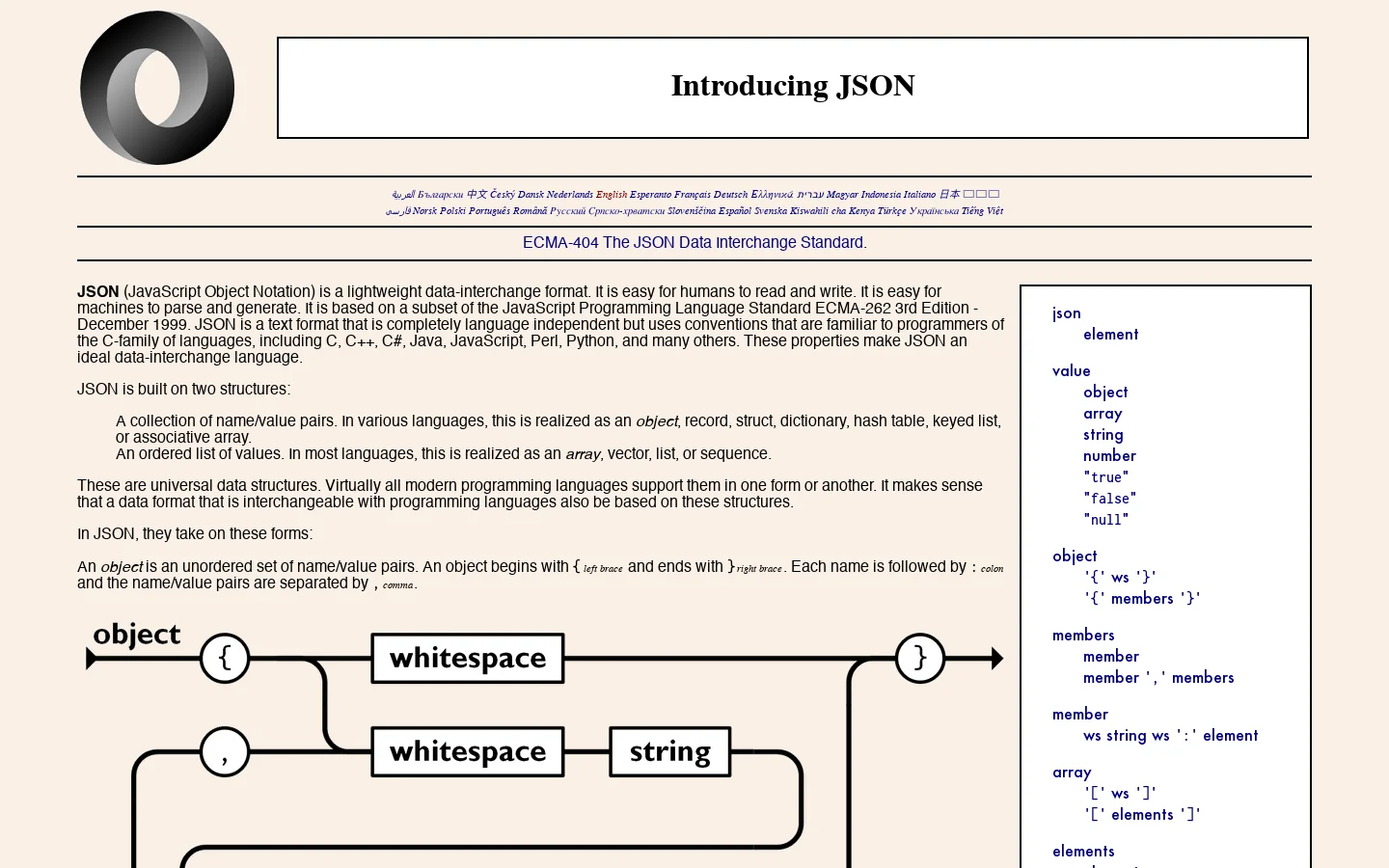The width and height of the screenshot is (1389, 868).
Task: Click the "false" literal in the grammar
Action: click(1110, 499)
